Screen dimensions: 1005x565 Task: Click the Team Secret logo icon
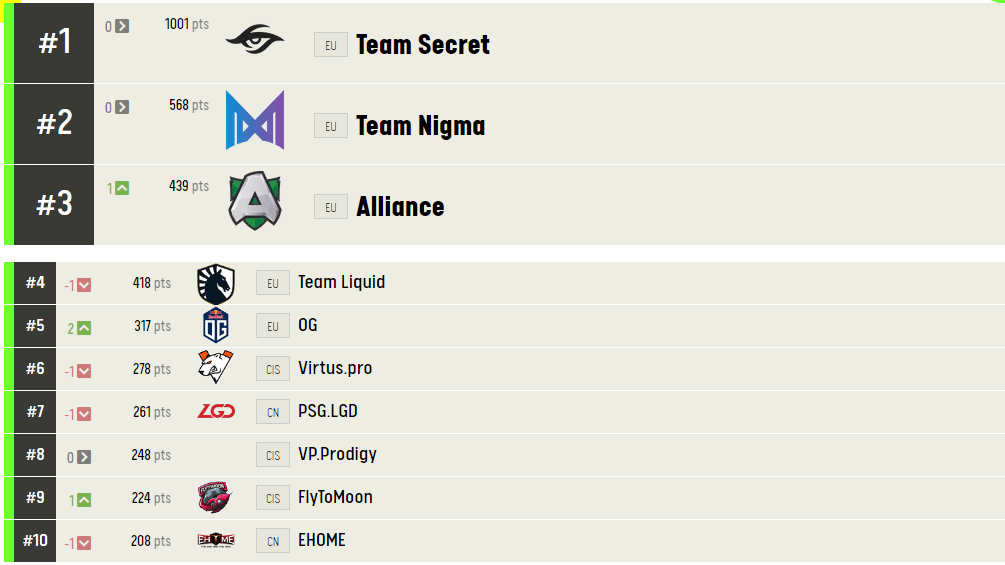(x=255, y=40)
